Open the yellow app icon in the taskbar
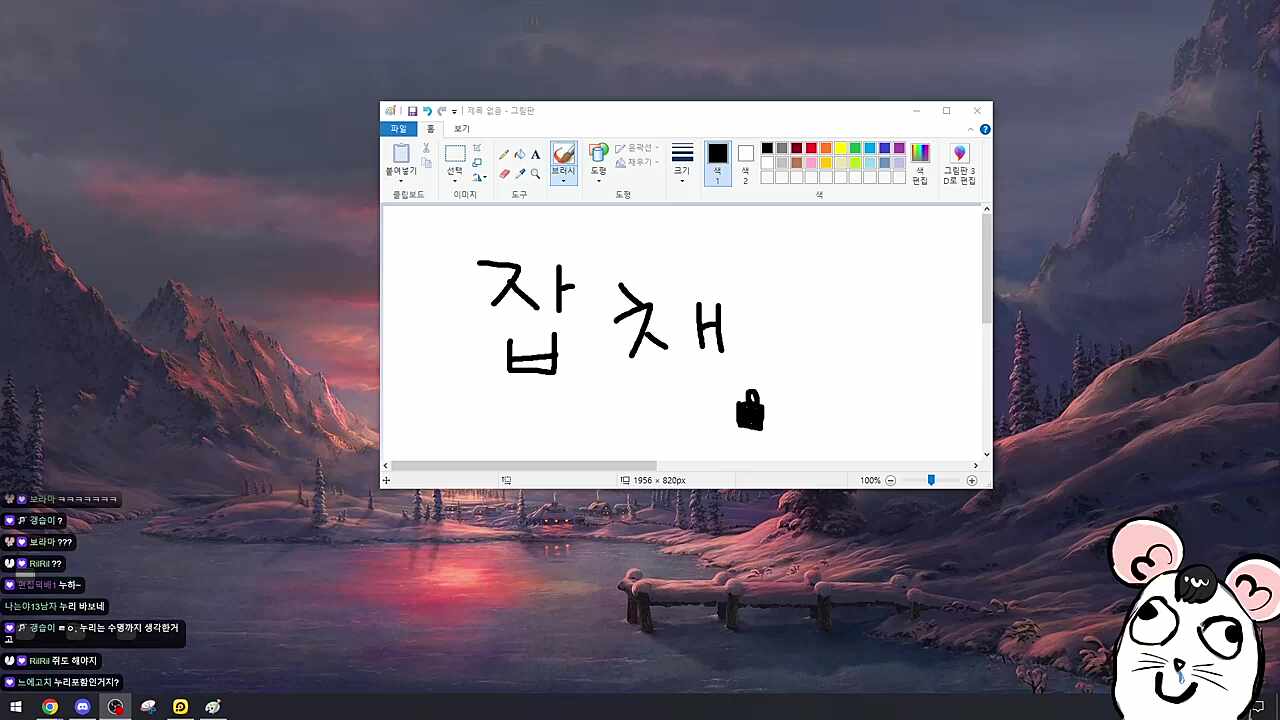This screenshot has width=1280, height=720. [180, 707]
